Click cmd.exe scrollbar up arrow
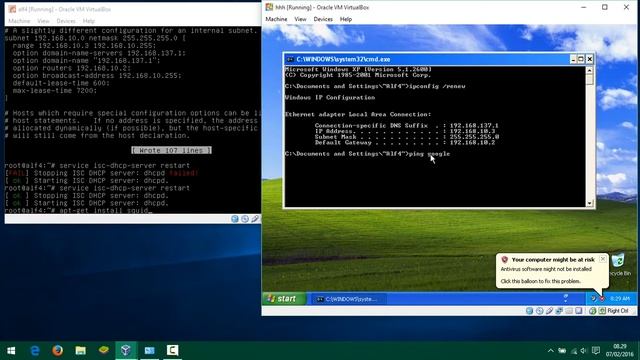 [x=589, y=70]
